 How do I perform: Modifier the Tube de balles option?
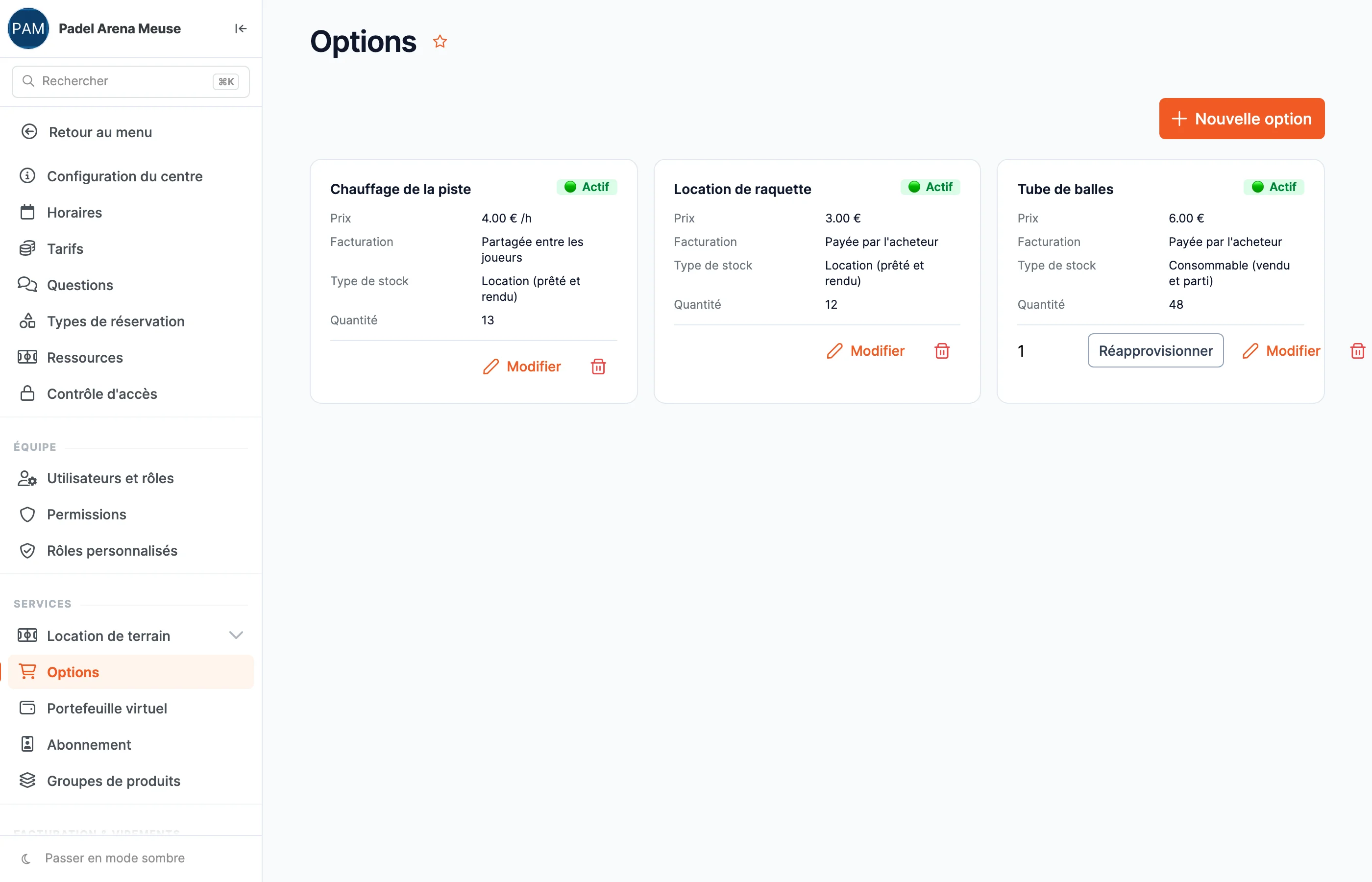click(1281, 351)
